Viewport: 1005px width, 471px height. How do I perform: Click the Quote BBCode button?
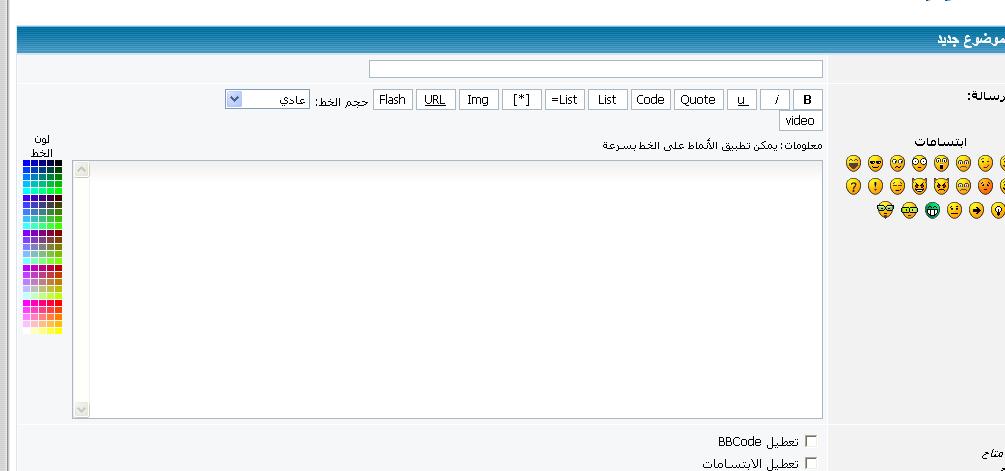pos(698,99)
